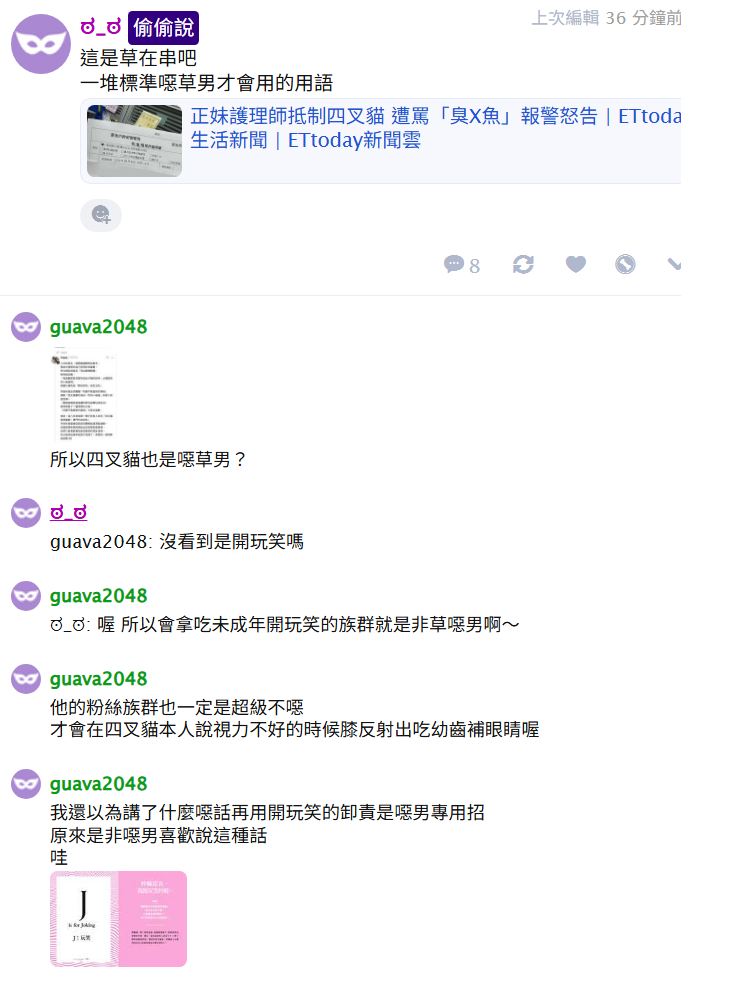This screenshot has width=748, height=996.
Task: Click avatar next to 他的粉絲族群 reply
Action: click(x=26, y=679)
